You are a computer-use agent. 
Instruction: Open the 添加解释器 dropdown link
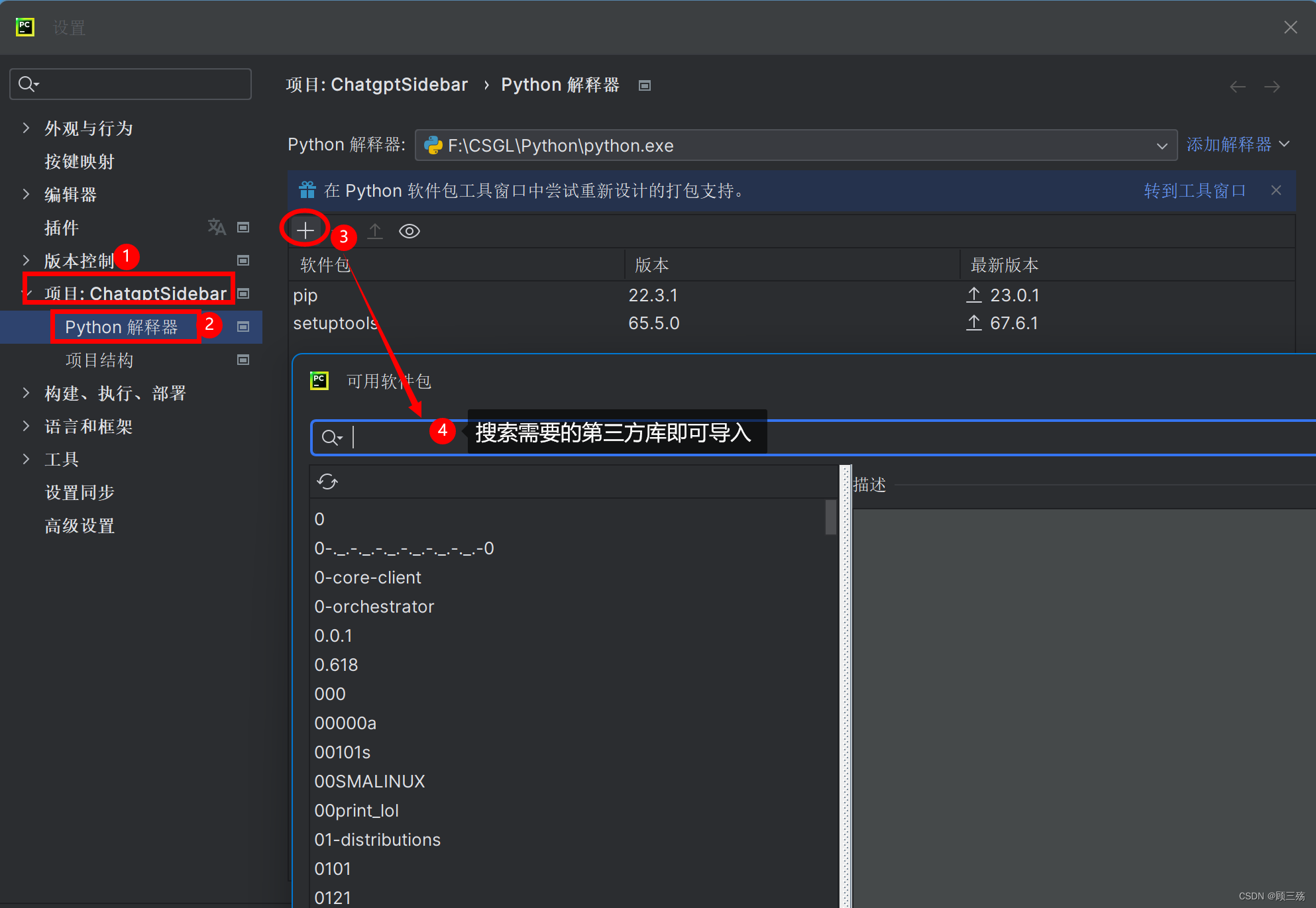(1238, 144)
